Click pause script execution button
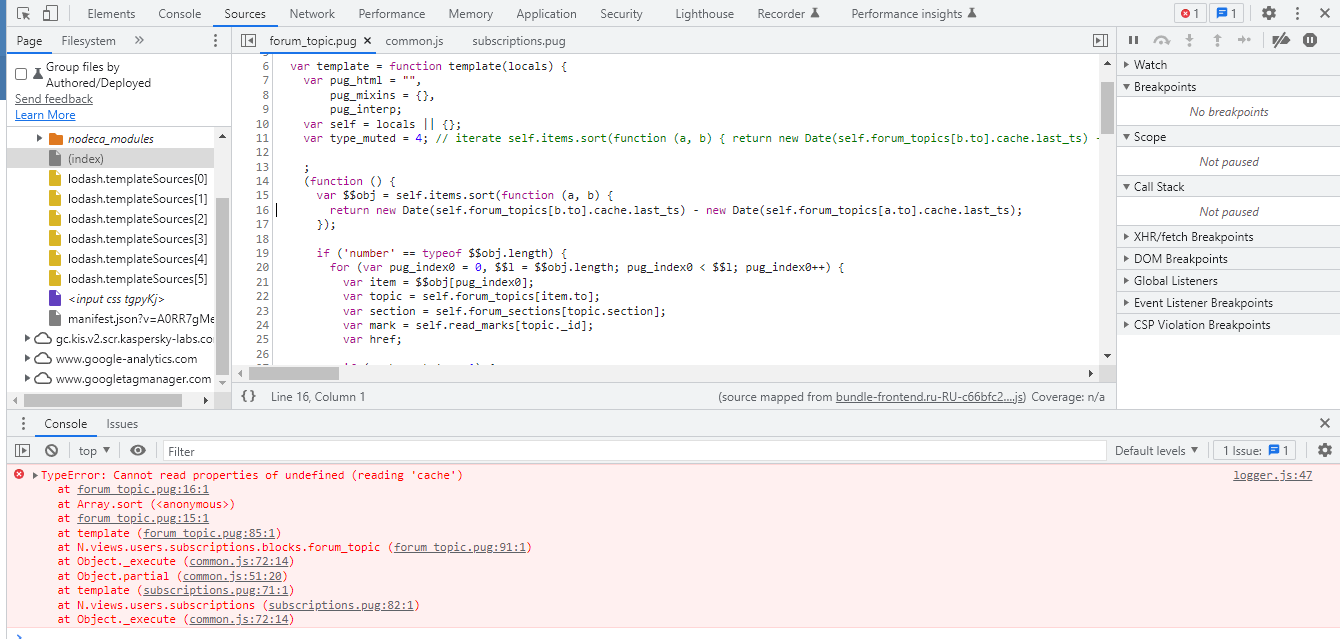The height and width of the screenshot is (639, 1340). click(x=1133, y=40)
